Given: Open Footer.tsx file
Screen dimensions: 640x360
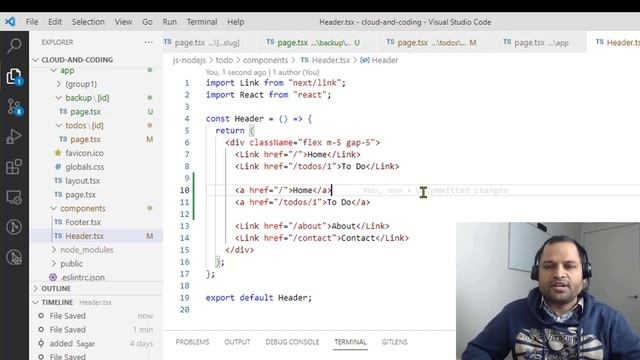Looking at the screenshot, I should (96, 222).
